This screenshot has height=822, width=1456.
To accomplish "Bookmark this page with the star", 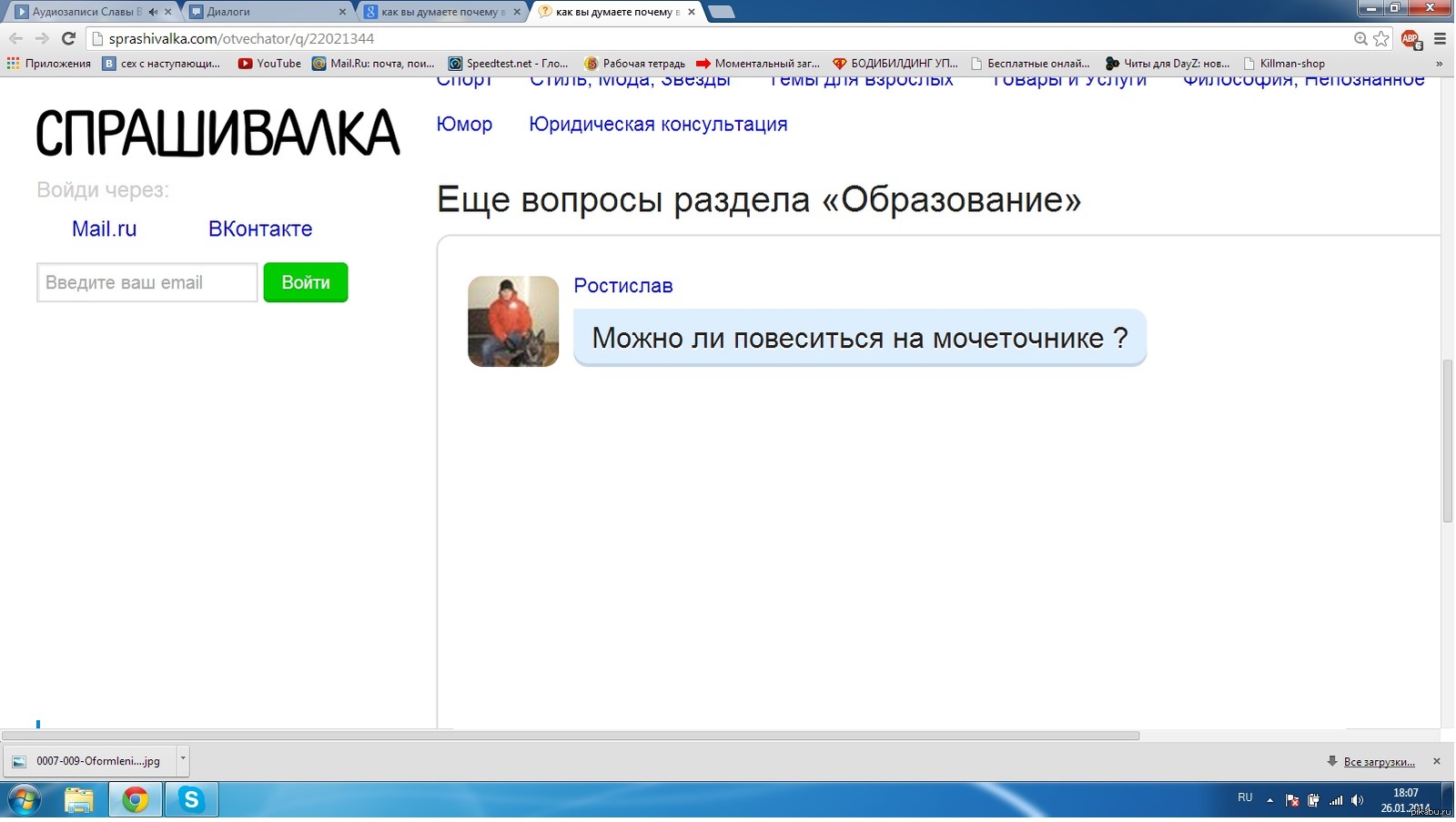I will (x=1381, y=38).
